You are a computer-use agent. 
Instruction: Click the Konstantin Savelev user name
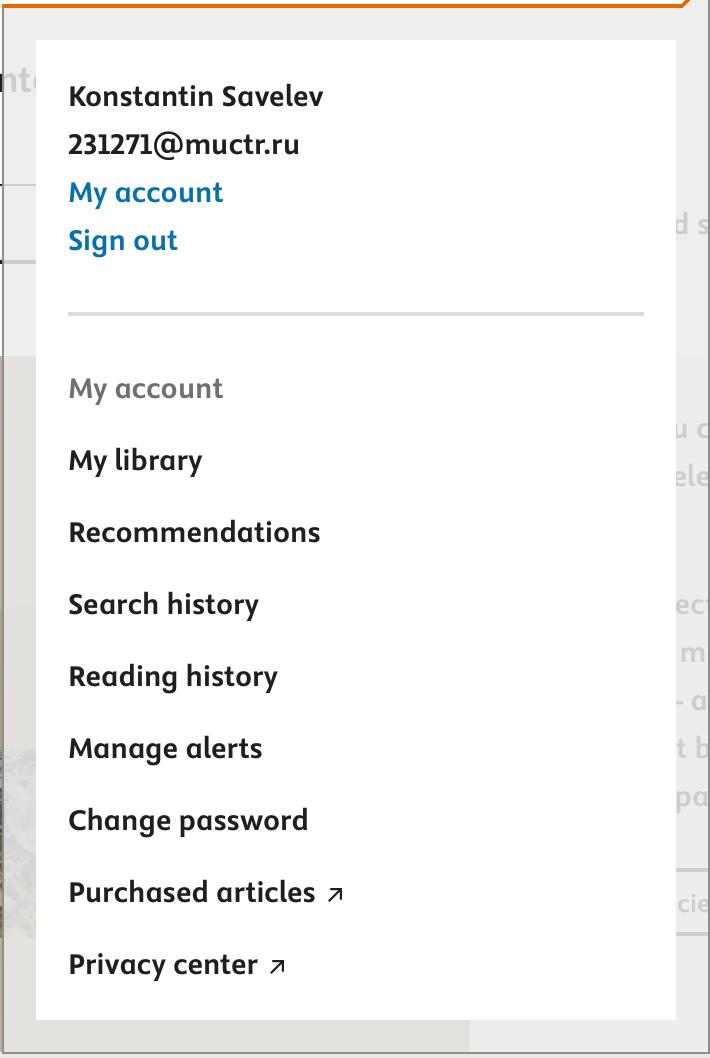(x=196, y=97)
